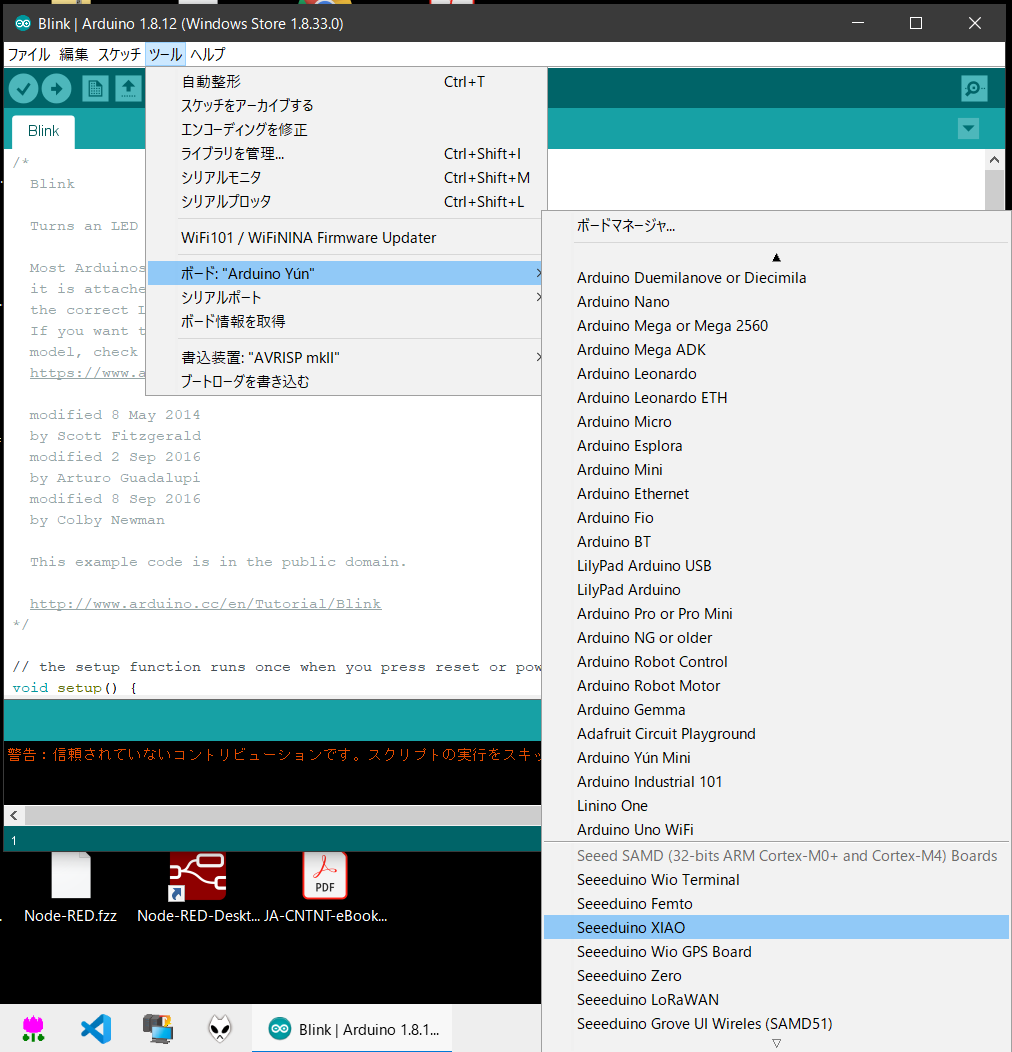Select the Arduino Mega ADK board
Screen dimensions: 1012x1052
[776, 350]
